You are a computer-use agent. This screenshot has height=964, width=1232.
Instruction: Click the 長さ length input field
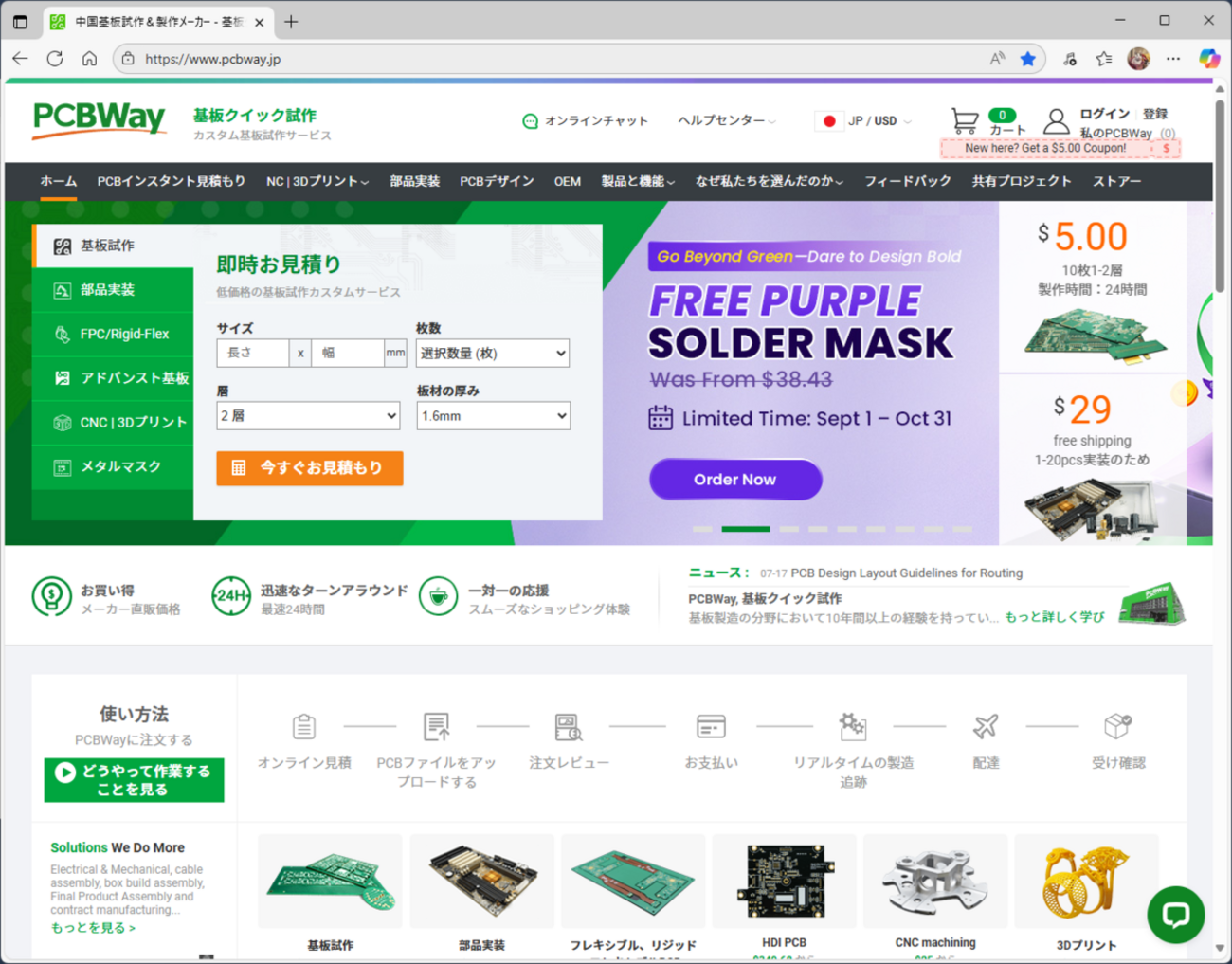click(x=253, y=354)
